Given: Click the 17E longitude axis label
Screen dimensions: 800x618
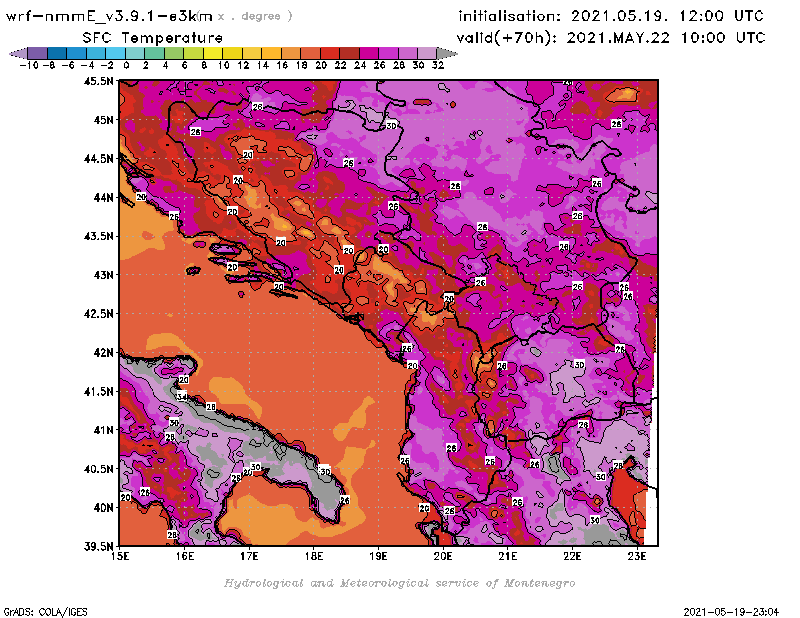Looking at the screenshot, I should coord(249,556).
